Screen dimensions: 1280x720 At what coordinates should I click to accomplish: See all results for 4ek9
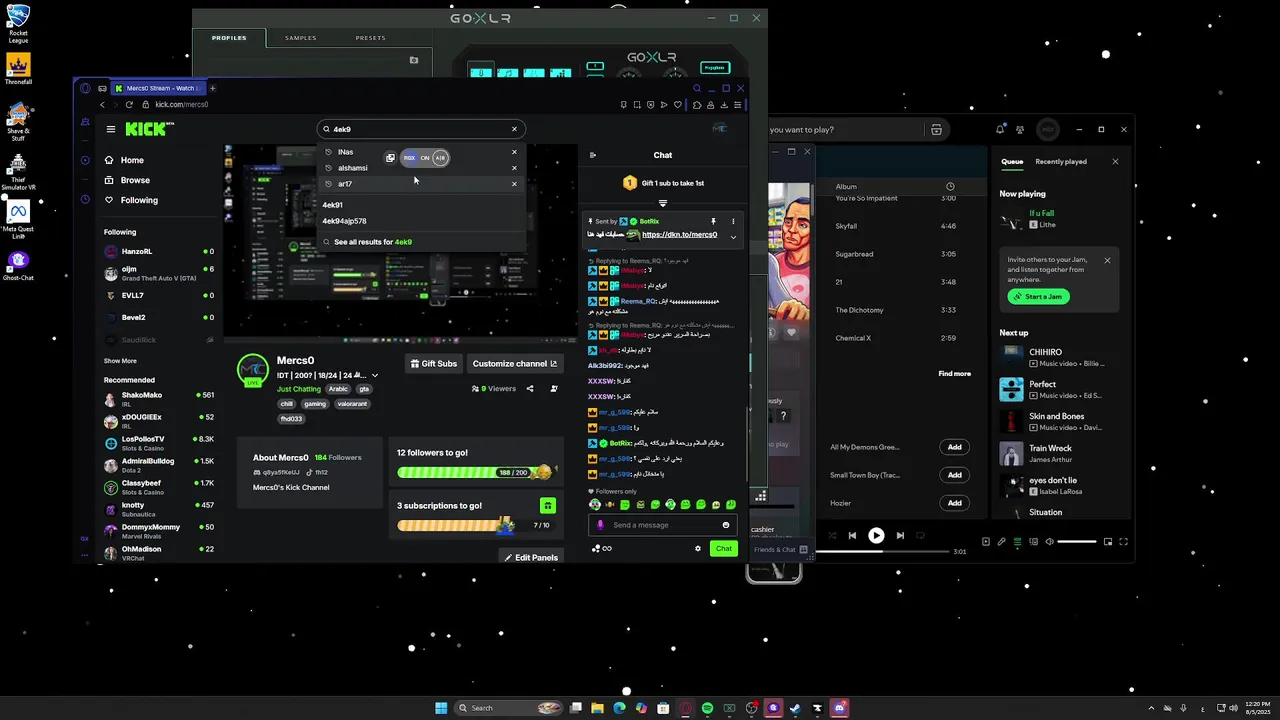pos(366,242)
